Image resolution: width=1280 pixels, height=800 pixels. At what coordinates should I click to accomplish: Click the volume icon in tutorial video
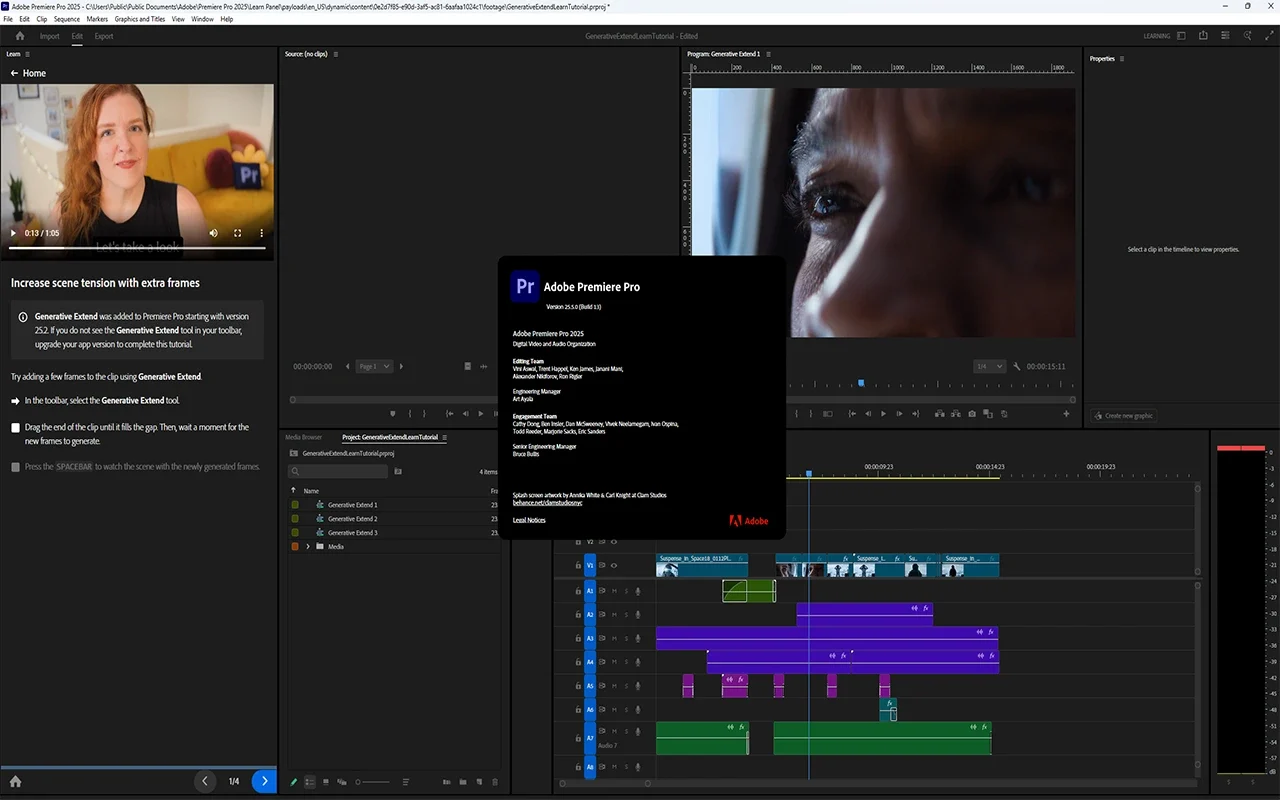click(x=213, y=233)
